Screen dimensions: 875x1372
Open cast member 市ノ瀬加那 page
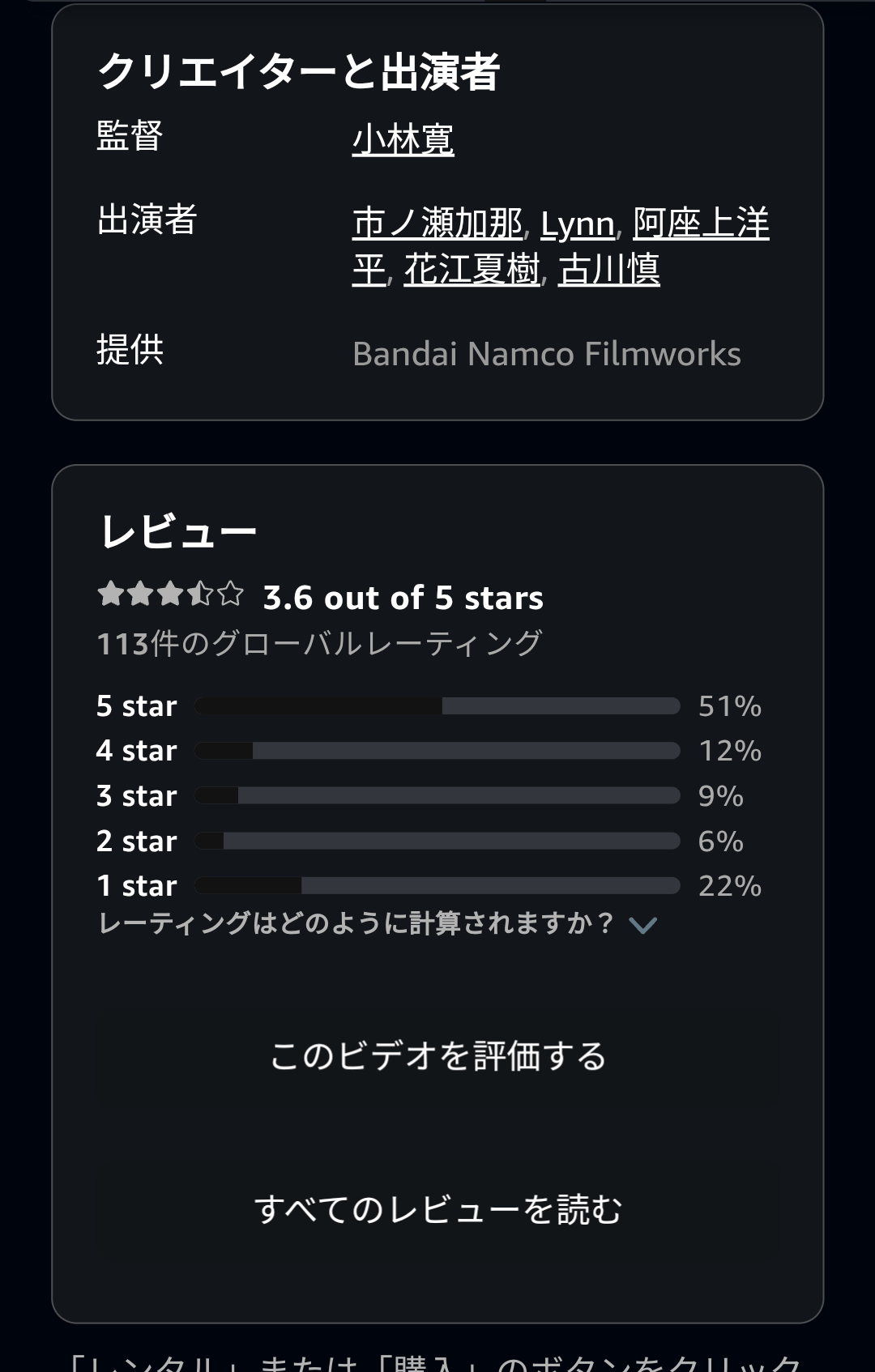coord(437,224)
